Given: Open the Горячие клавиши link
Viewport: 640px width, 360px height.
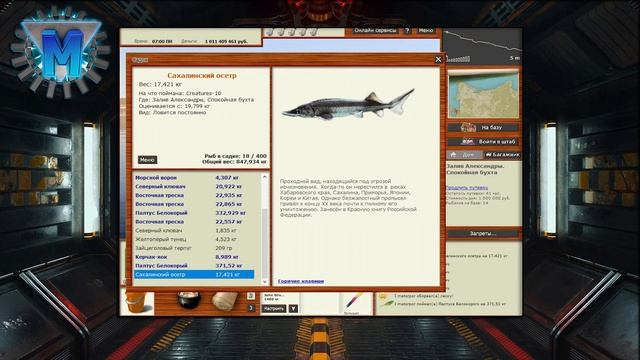Looking at the screenshot, I should point(301,281).
